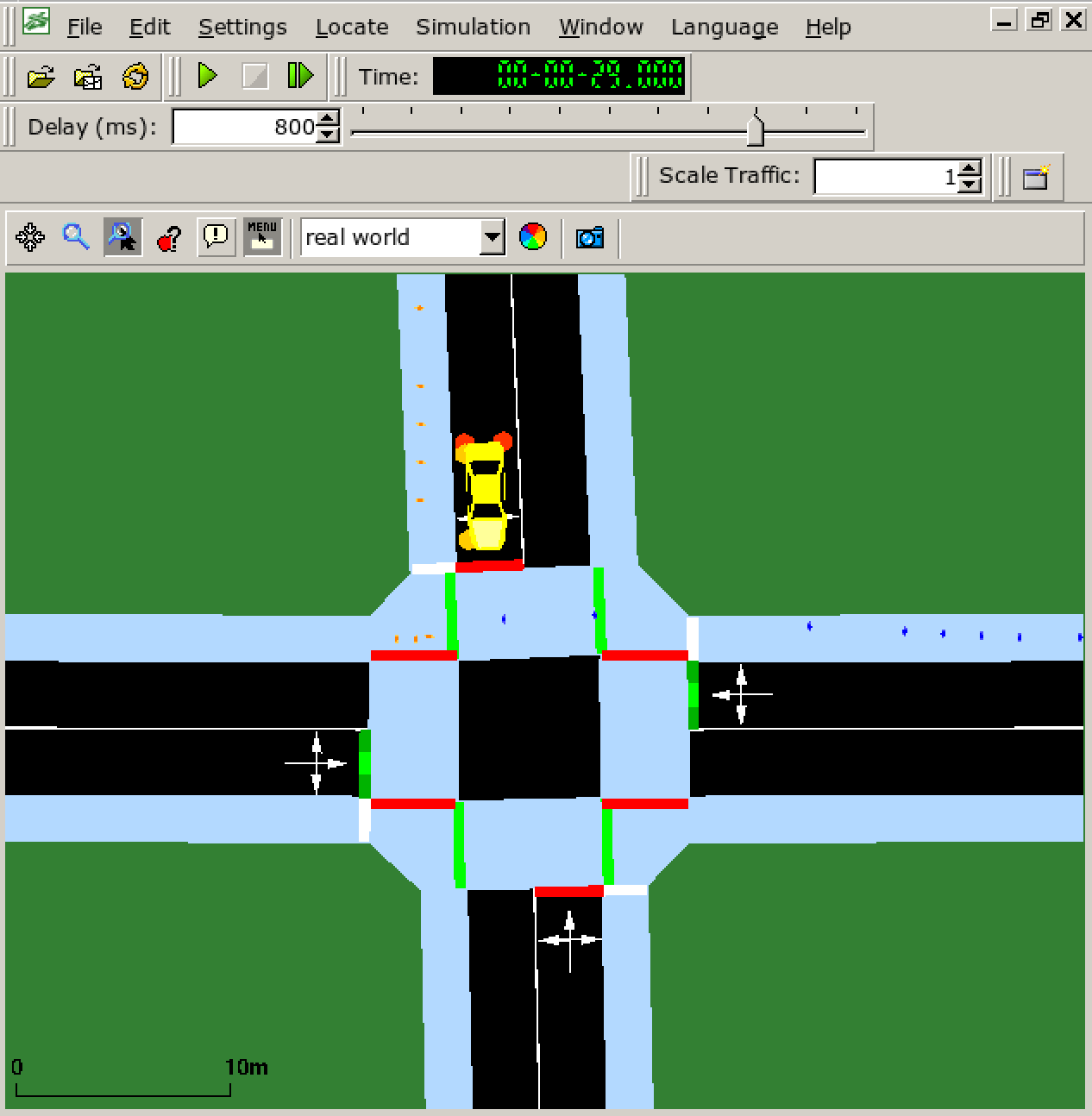Click the red ball Locate icon

coord(169,237)
